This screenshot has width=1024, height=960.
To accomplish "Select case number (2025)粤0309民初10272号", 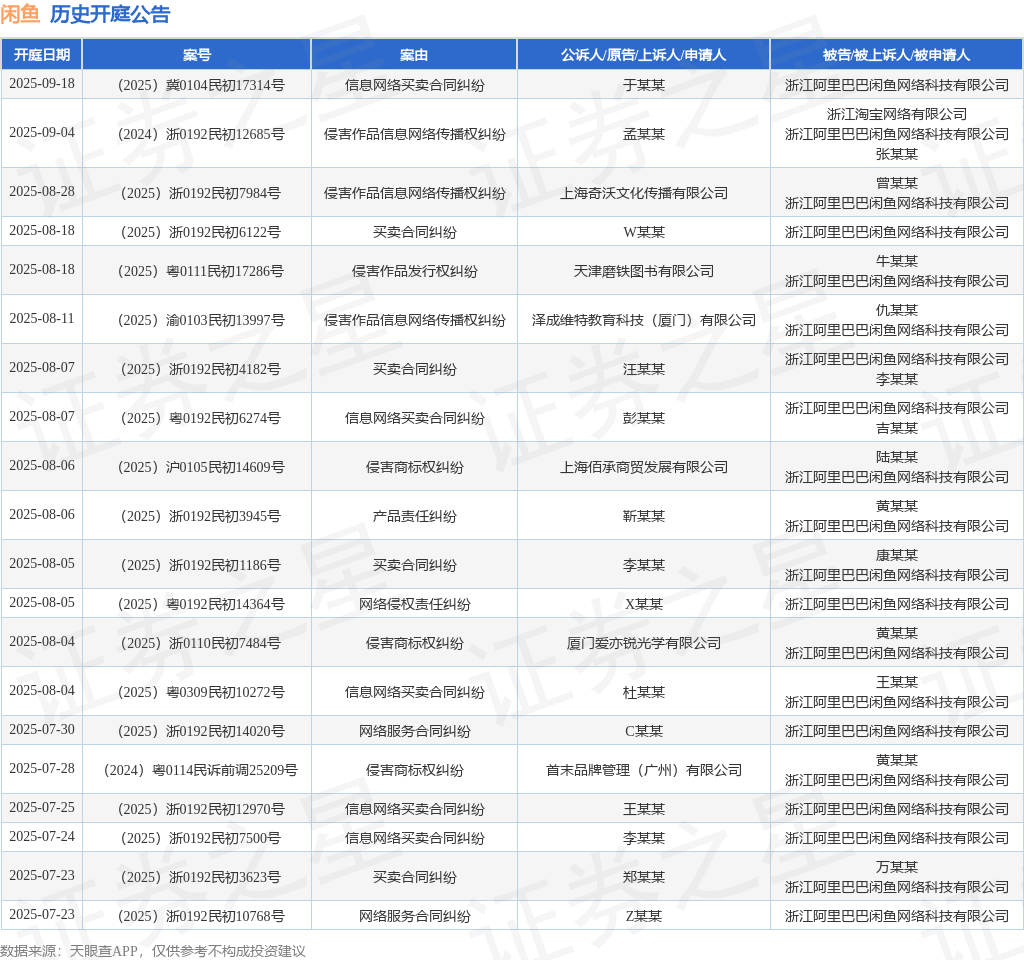I will (x=201, y=692).
